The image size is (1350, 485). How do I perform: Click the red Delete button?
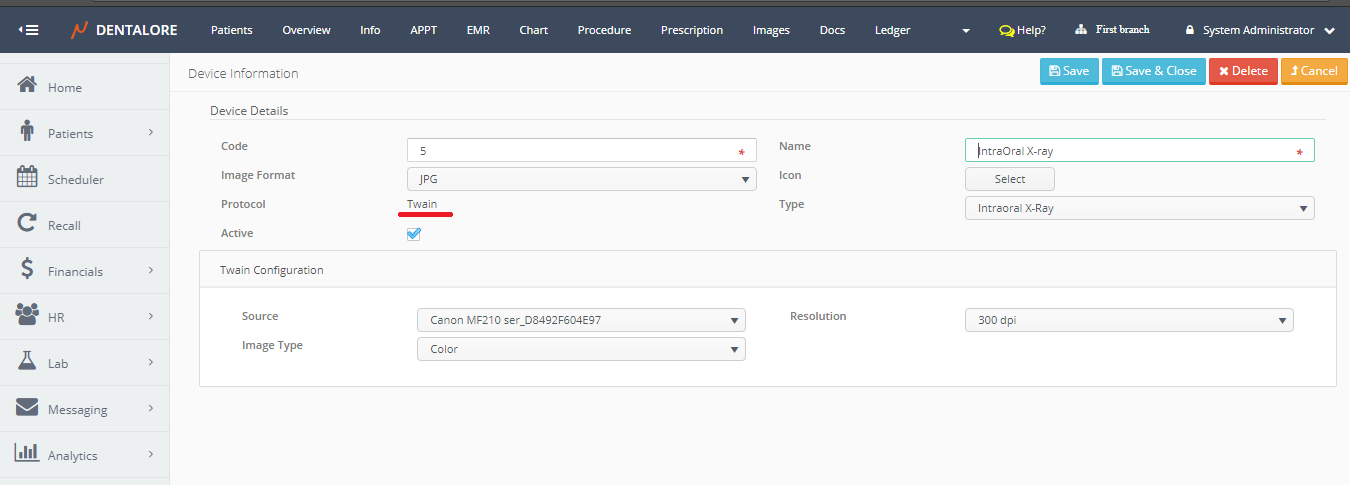1243,71
